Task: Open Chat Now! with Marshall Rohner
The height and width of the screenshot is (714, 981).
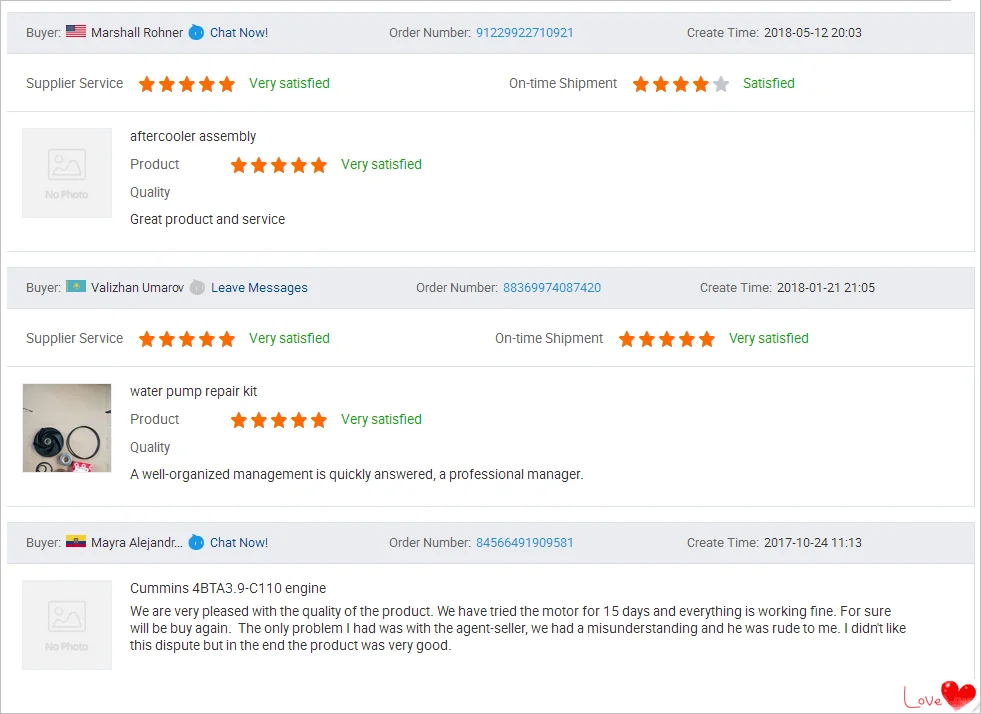Action: click(x=239, y=33)
